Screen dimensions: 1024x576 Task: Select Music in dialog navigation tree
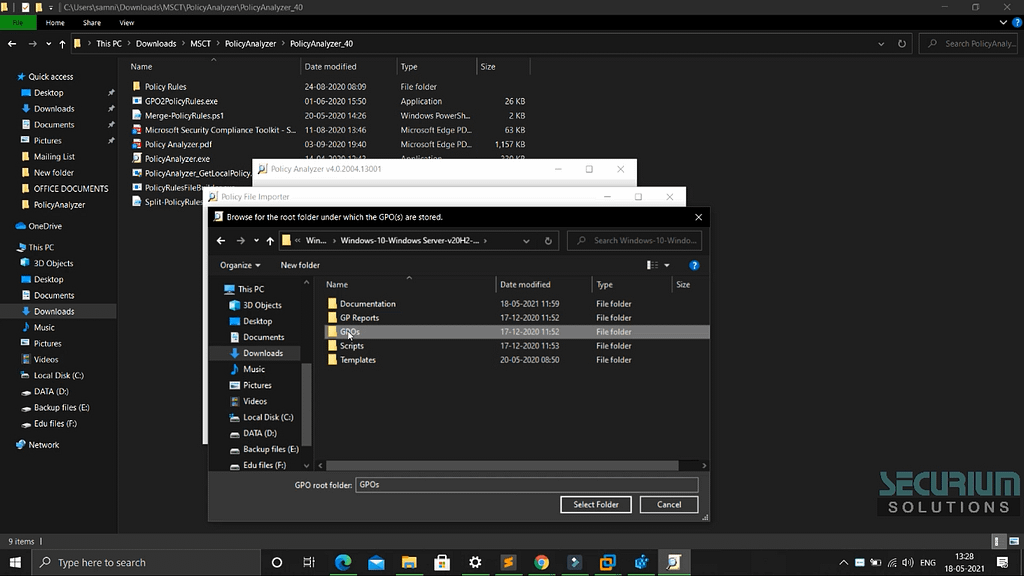pyautogui.click(x=253, y=369)
